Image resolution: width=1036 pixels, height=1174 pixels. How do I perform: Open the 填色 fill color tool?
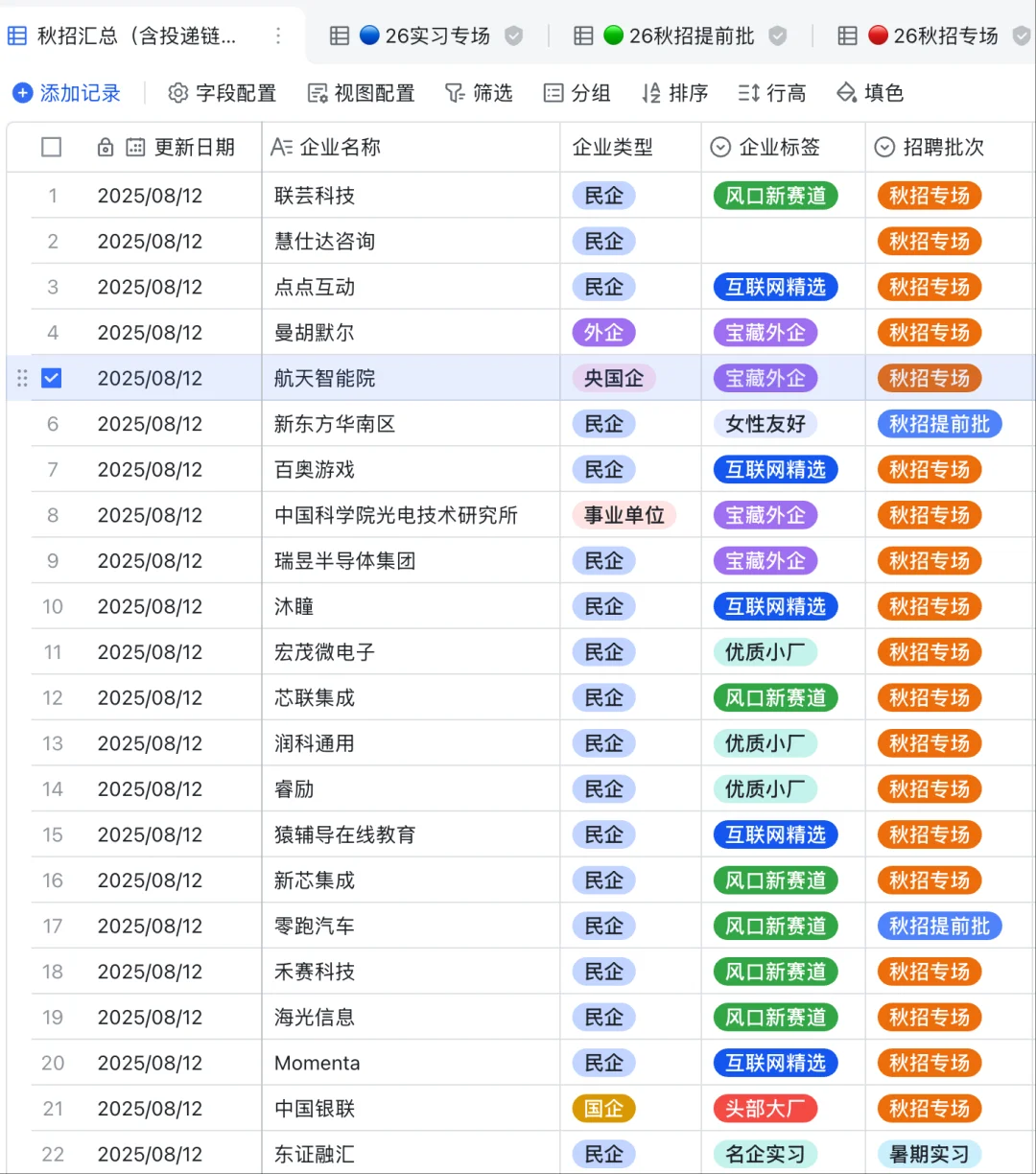870,93
